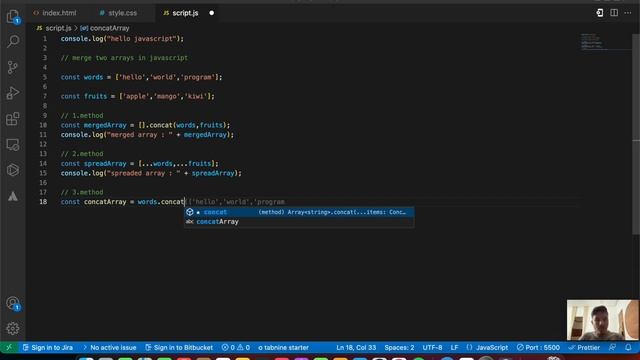Open the Atlassian triangle icon view
This screenshot has width=640, height=360.
click(13, 196)
